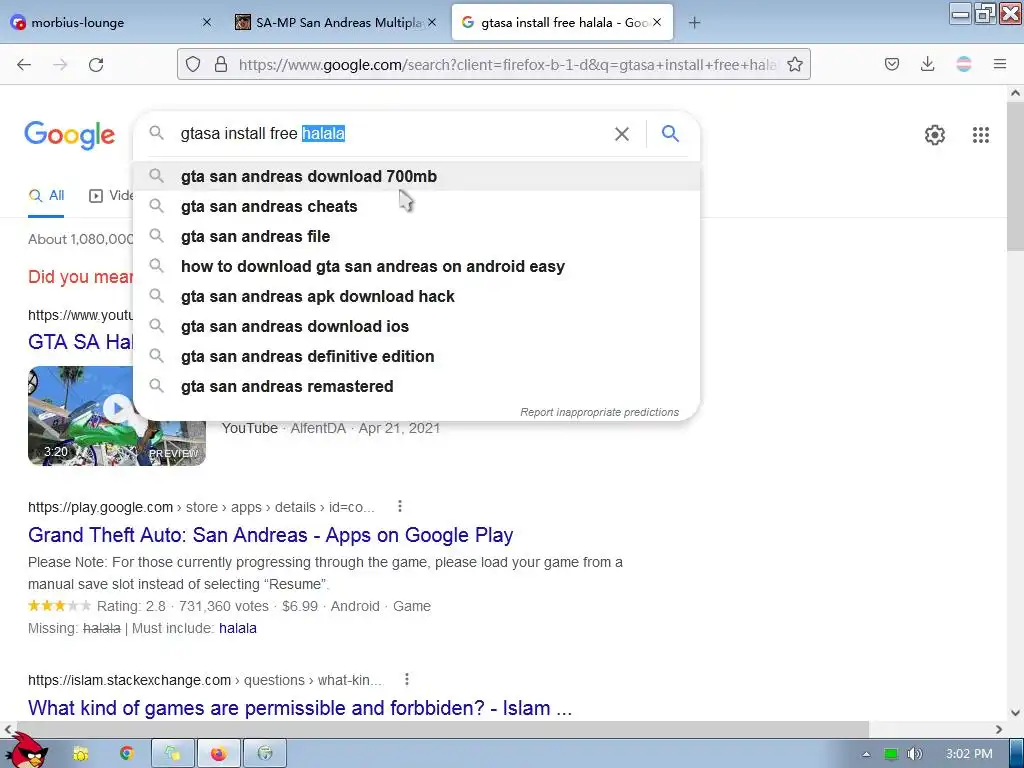Screen dimensions: 1024x768
Task: Submit search with blue magnifier icon
Action: point(671,134)
